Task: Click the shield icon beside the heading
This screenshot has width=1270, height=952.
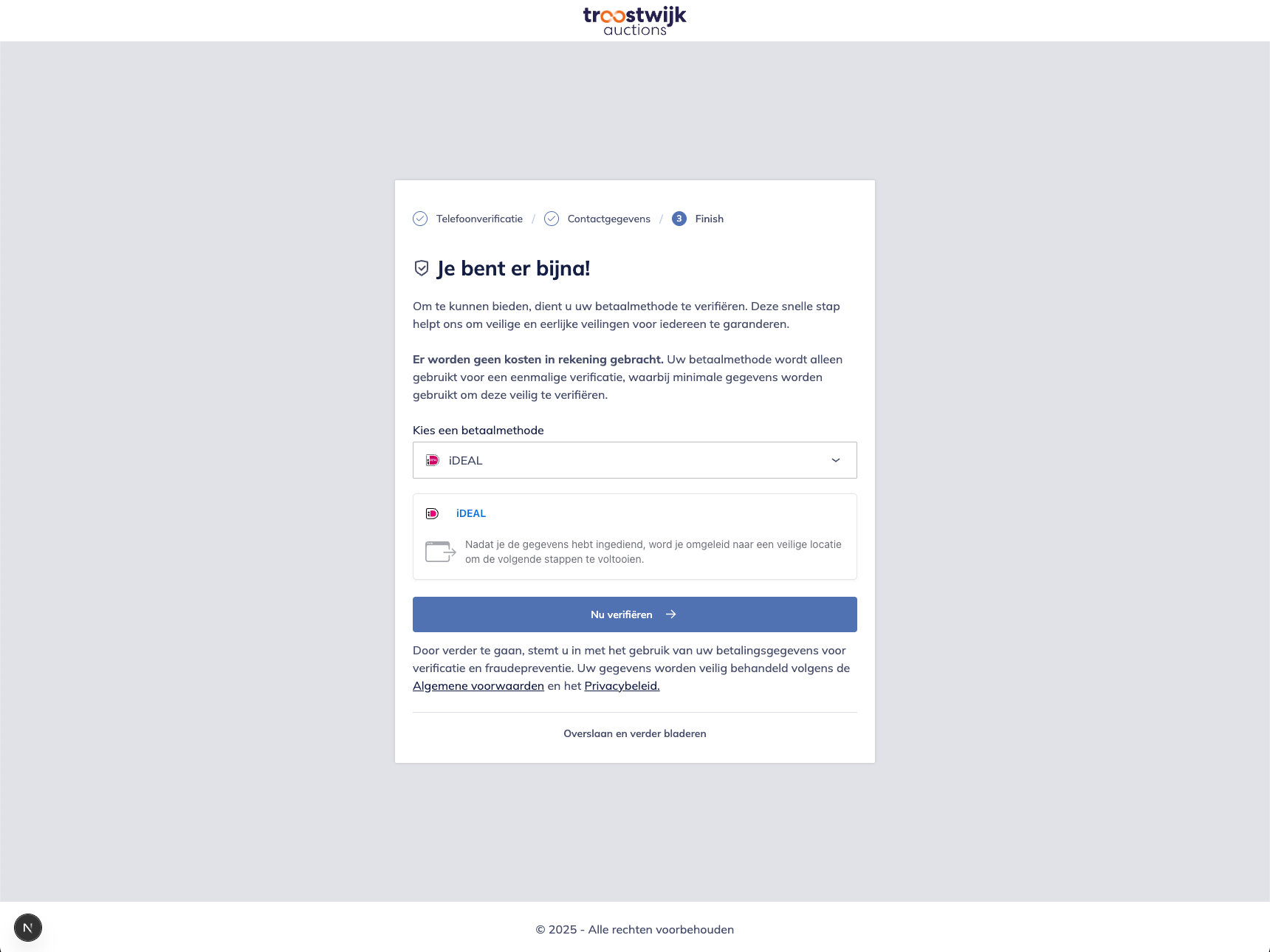Action: tap(422, 268)
